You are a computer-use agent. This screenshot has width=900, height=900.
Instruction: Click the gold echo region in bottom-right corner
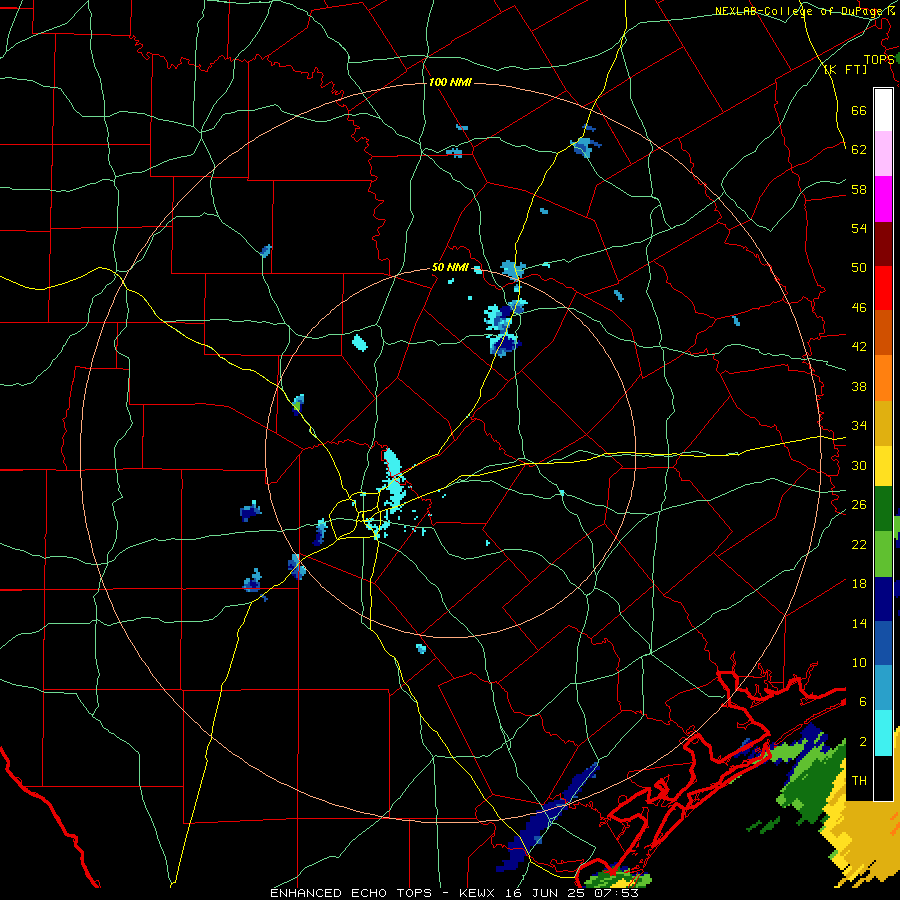[x=867, y=832]
